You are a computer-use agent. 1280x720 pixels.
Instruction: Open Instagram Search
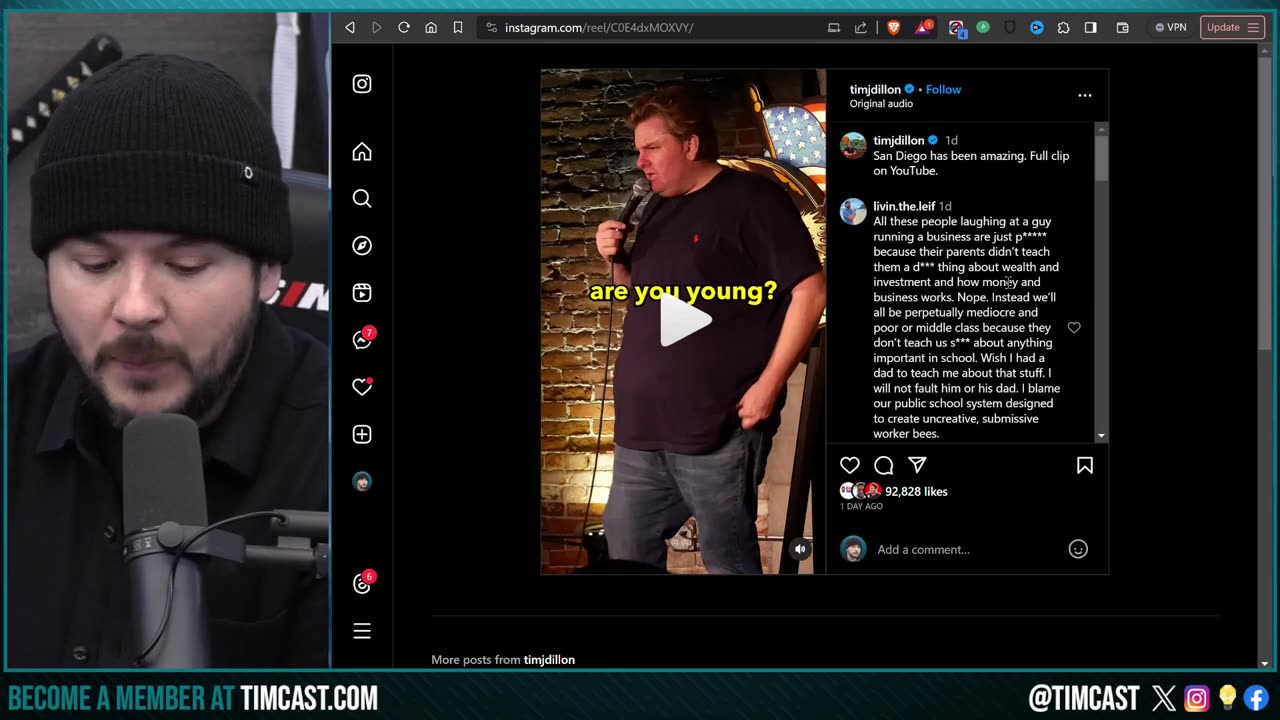coord(362,199)
